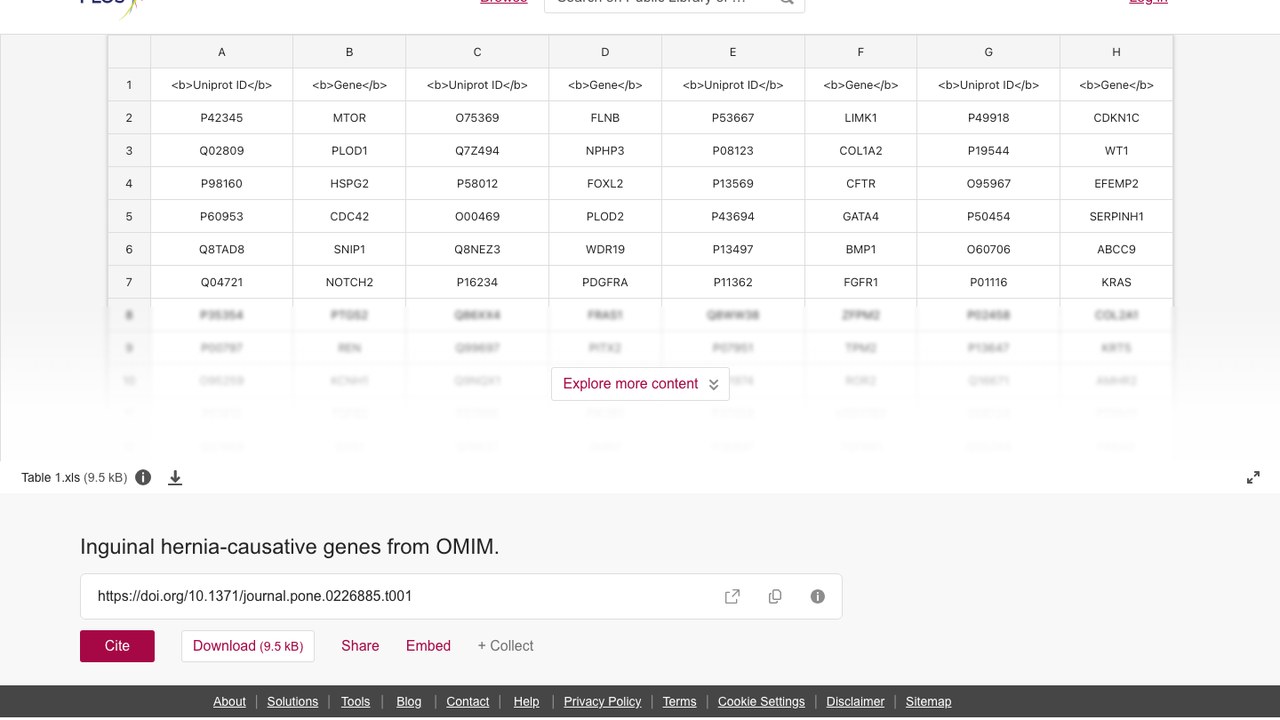The width and height of the screenshot is (1280, 720).
Task: Select column header H in the table
Action: [x=1116, y=52]
